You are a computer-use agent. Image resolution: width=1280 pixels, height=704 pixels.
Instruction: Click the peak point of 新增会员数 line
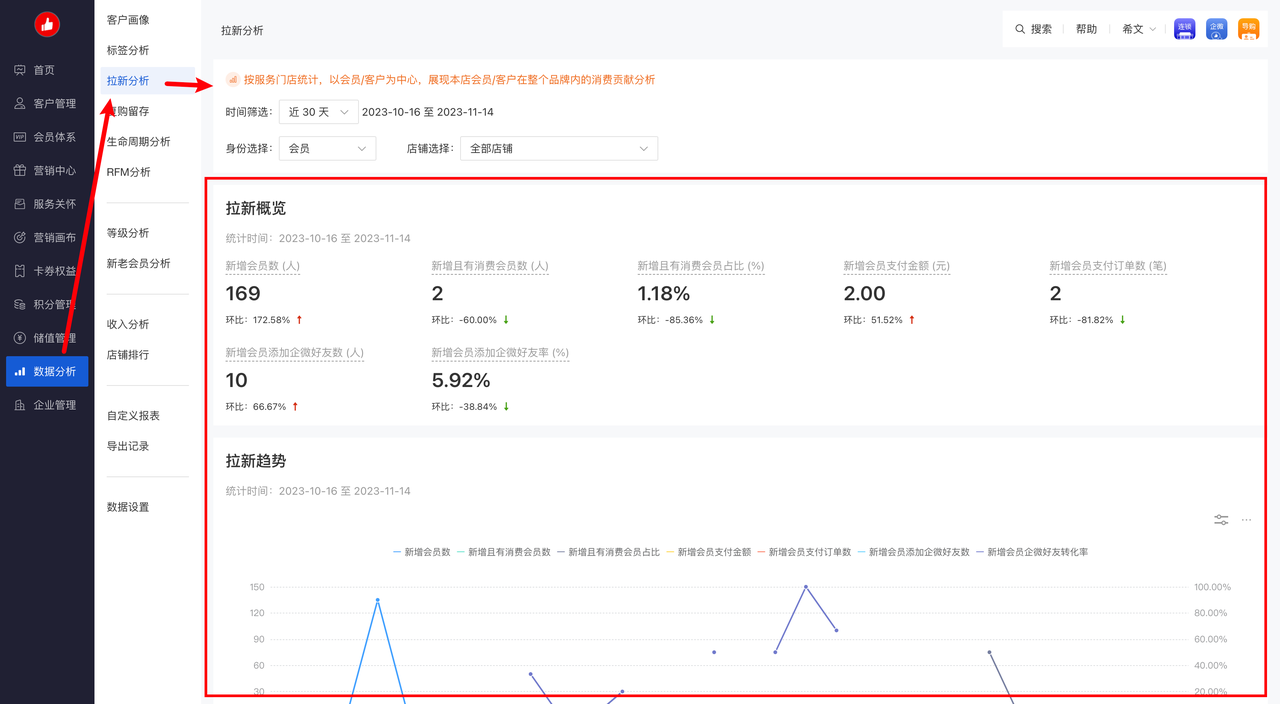[377, 600]
